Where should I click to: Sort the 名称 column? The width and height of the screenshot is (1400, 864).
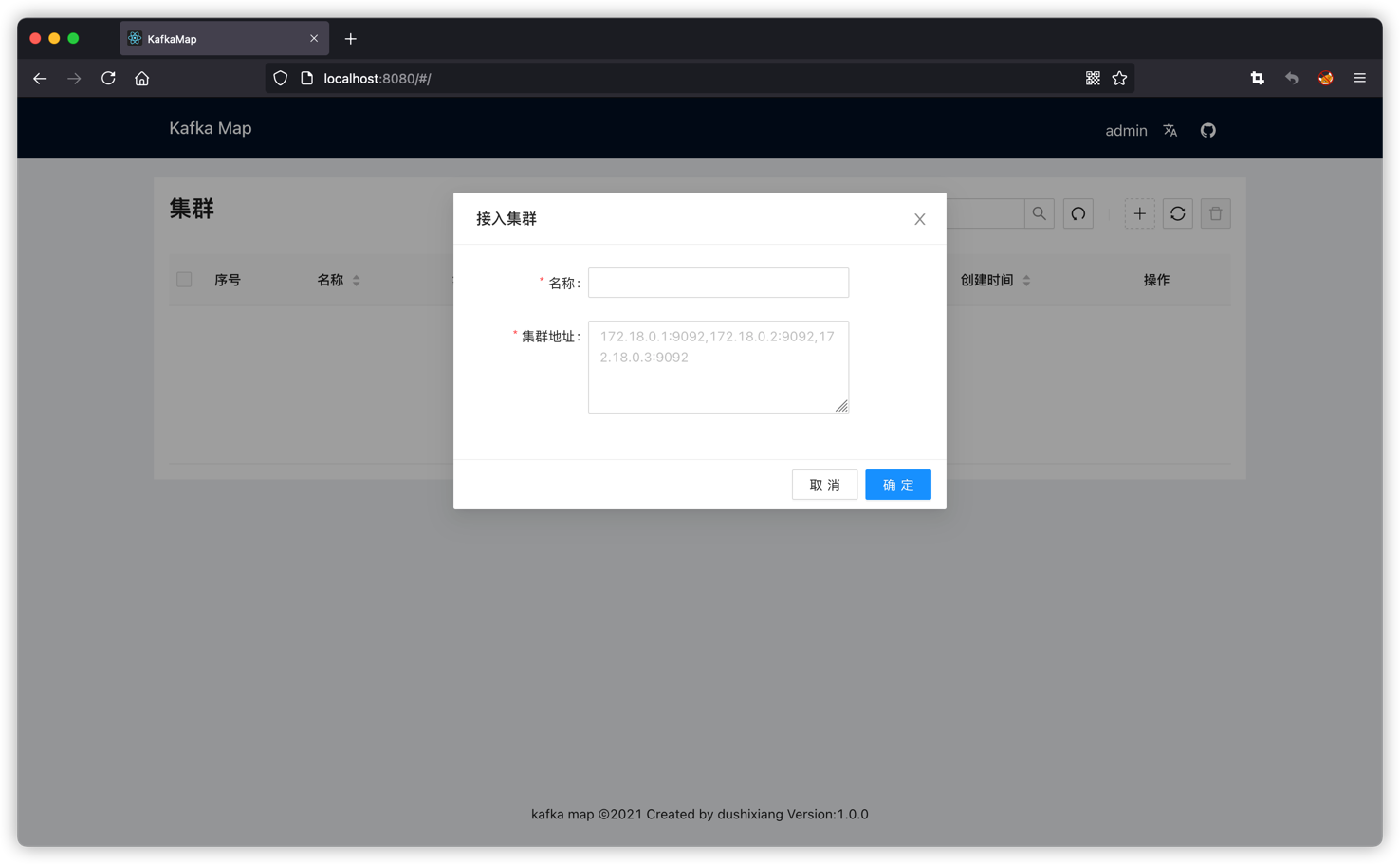pos(357,280)
